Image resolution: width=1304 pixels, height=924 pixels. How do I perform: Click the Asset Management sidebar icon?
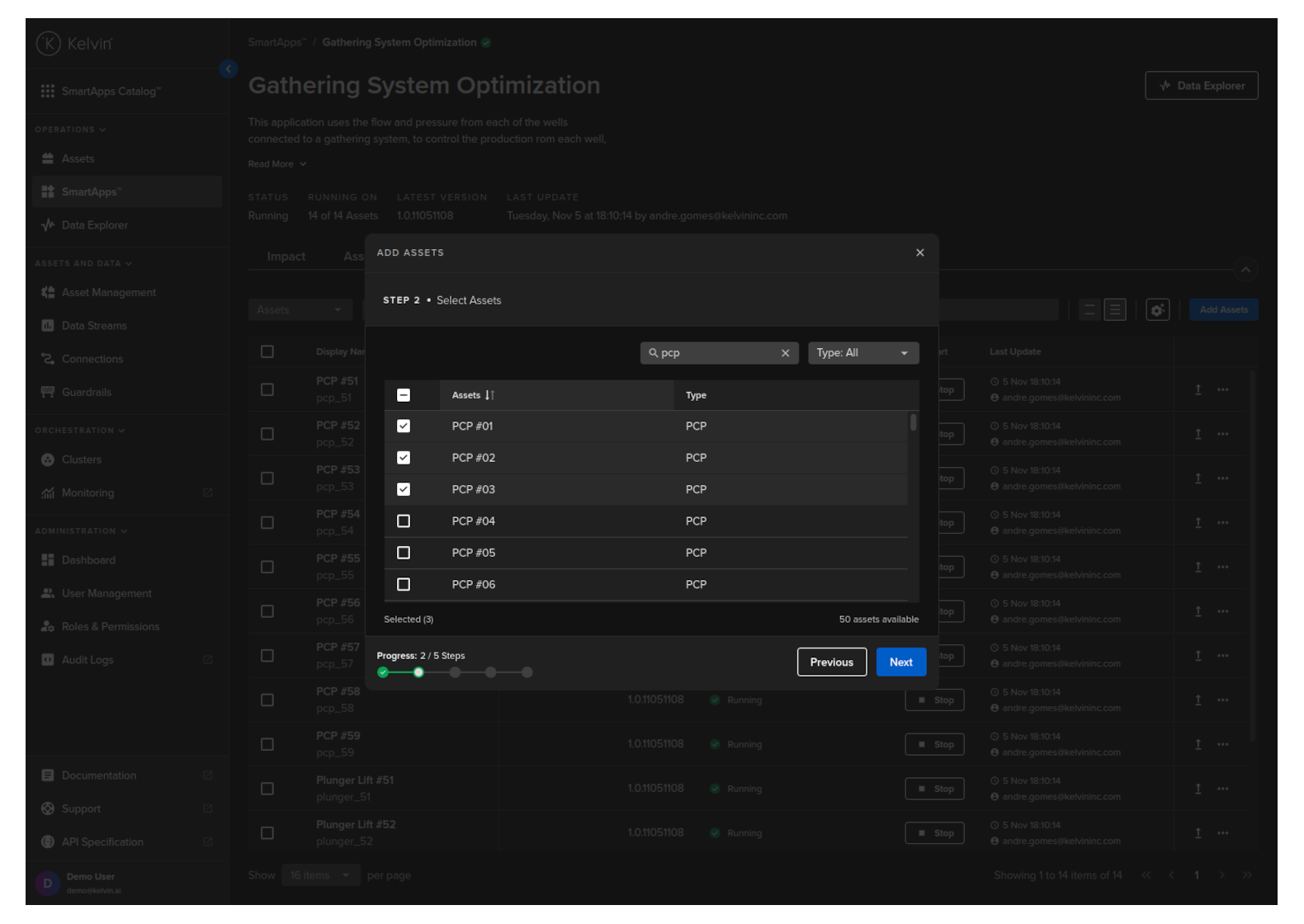(x=48, y=293)
